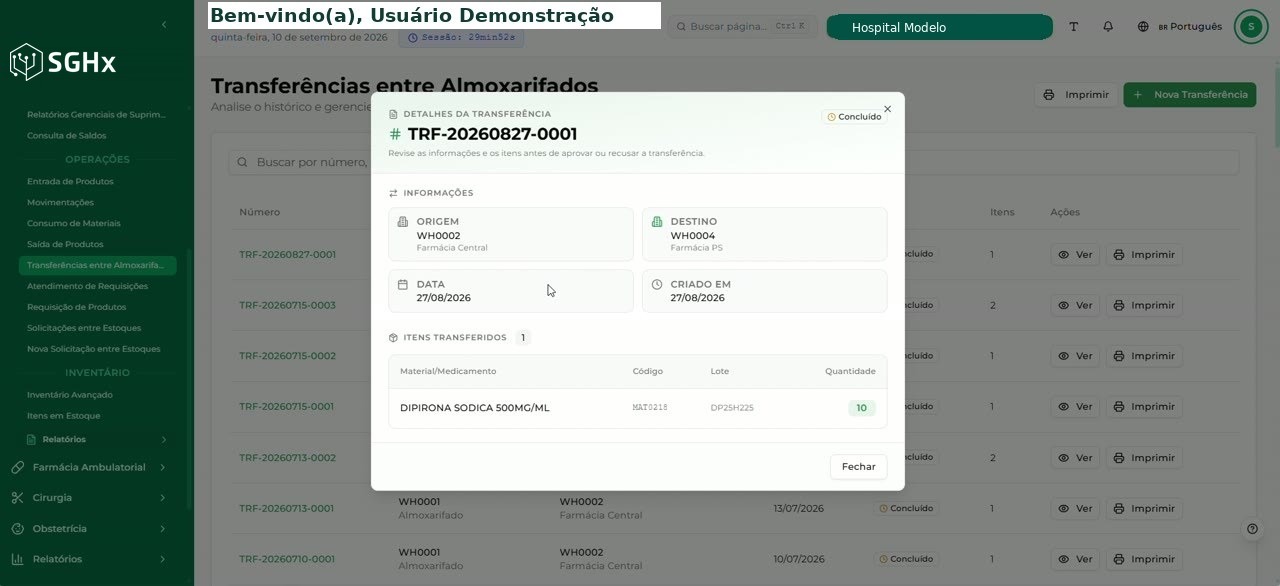Screen dimensions: 1280x586
Task: Open Nova Solicitação entre Estoques item
Action: point(94,350)
